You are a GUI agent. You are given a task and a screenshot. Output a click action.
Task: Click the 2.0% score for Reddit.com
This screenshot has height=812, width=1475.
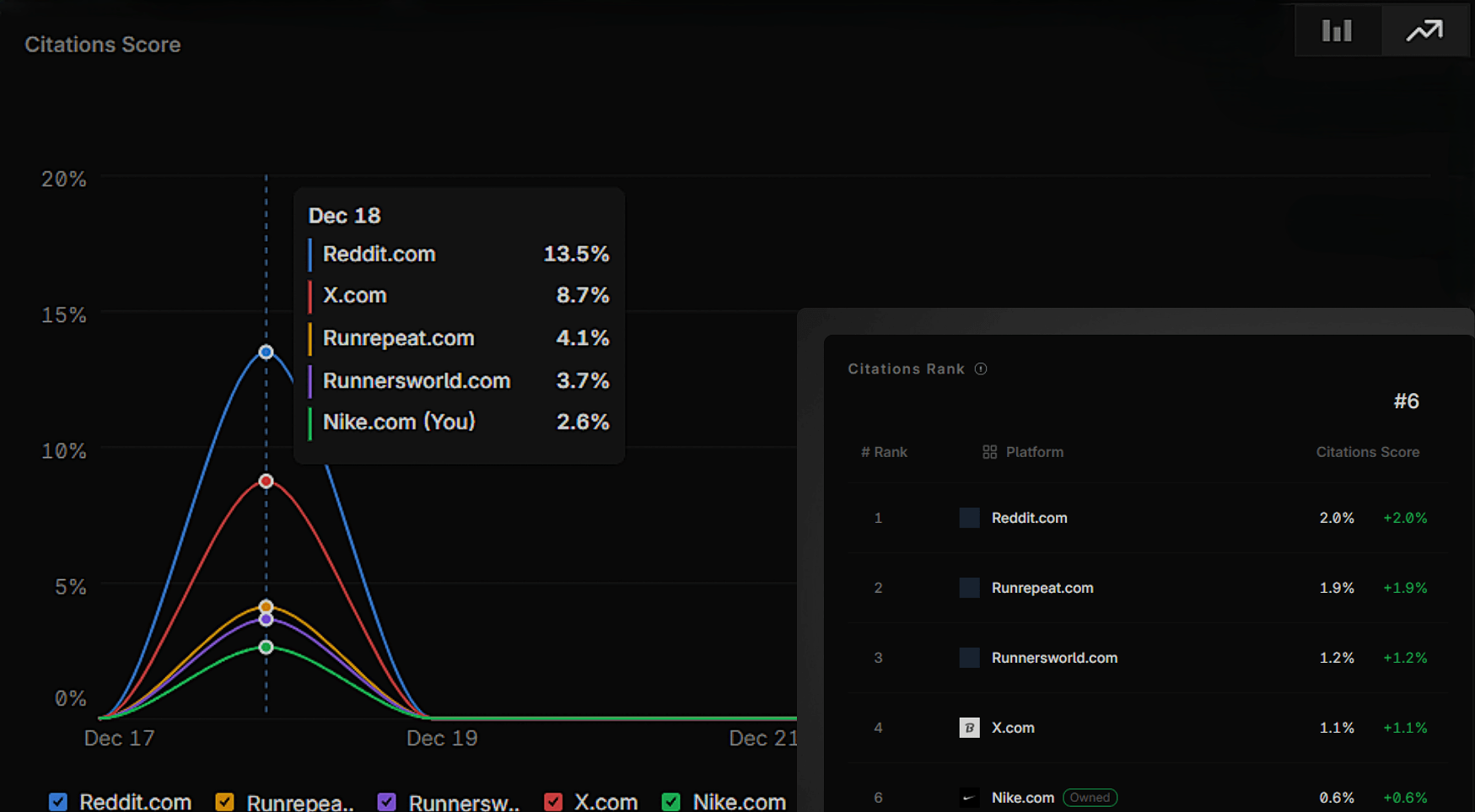1337,518
